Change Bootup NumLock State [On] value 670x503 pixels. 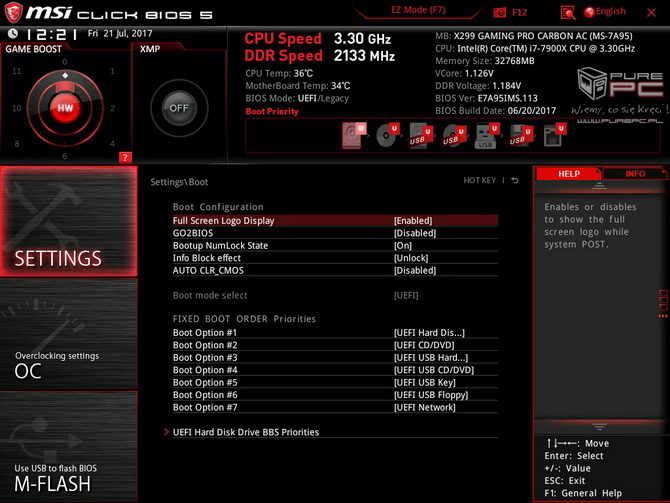(x=403, y=245)
